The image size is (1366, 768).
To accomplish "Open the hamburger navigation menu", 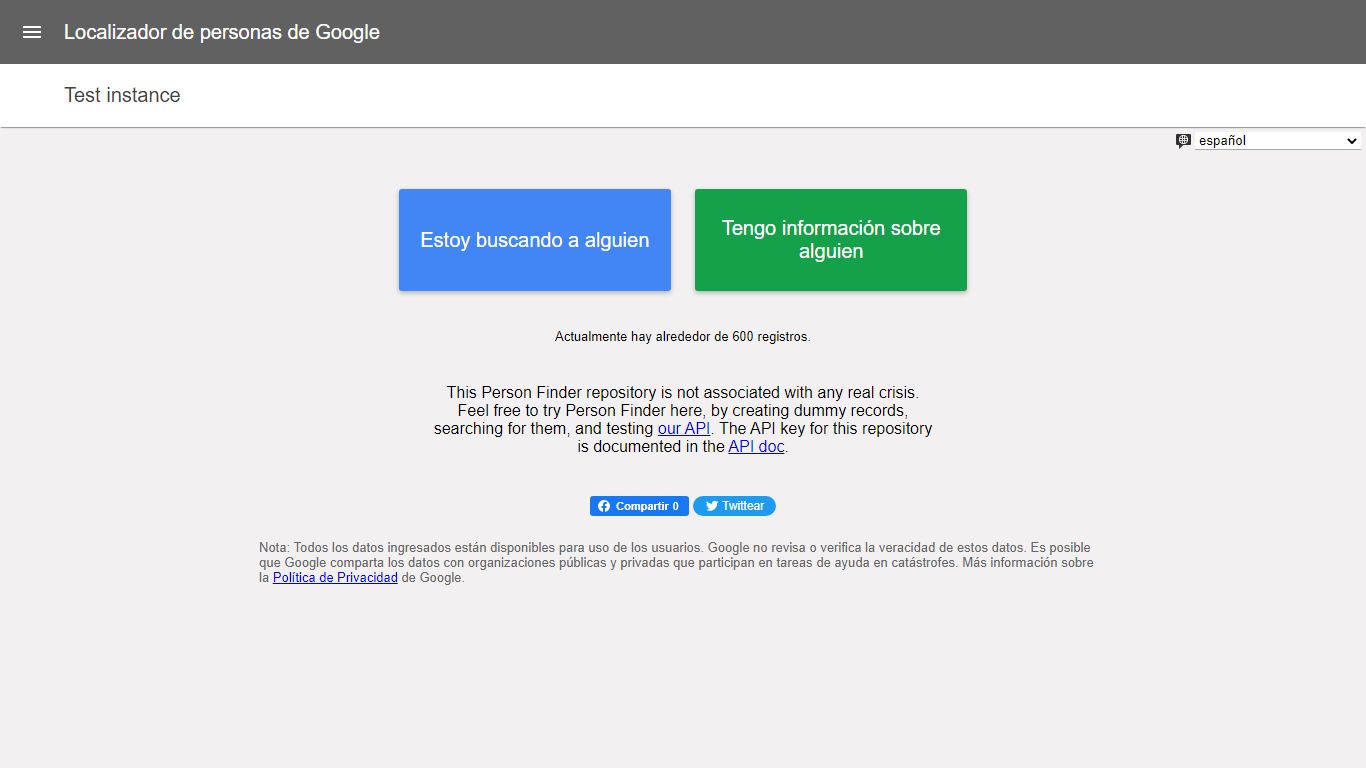I will (x=32, y=32).
